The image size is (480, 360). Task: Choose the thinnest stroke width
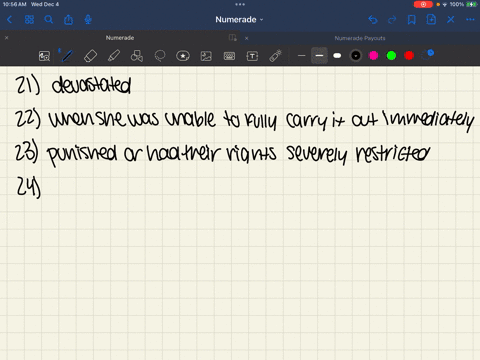tap(301, 56)
